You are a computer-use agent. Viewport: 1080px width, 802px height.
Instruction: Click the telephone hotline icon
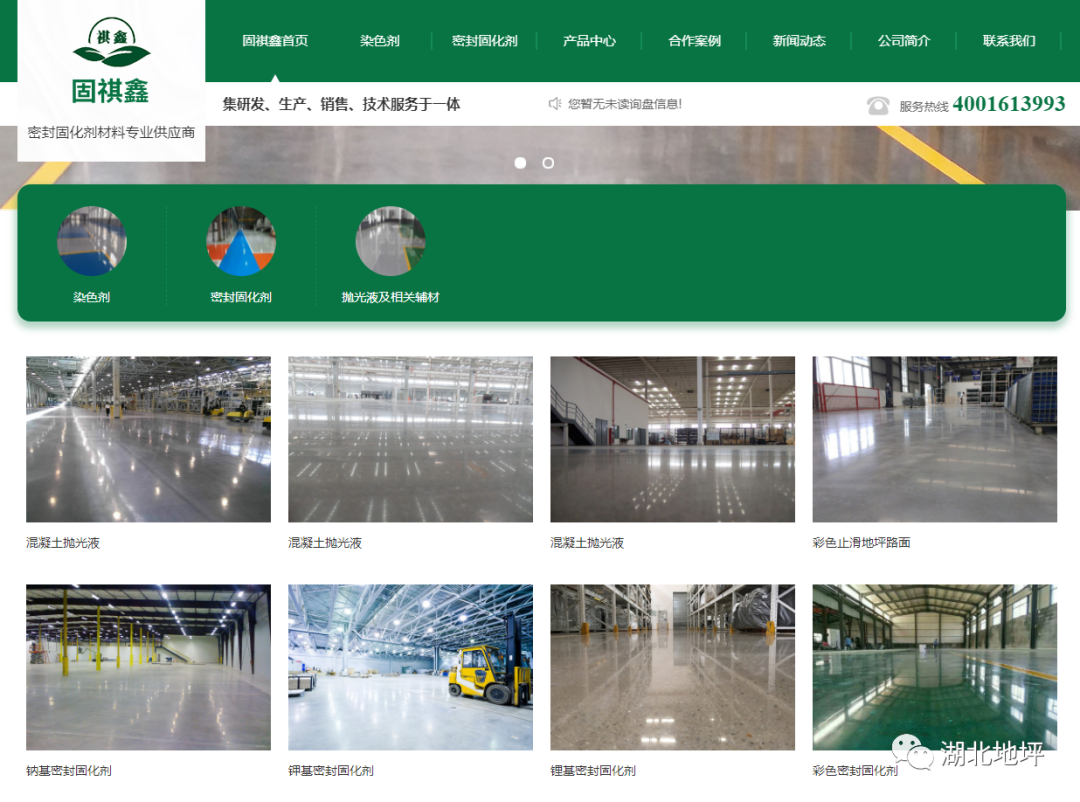tap(878, 105)
